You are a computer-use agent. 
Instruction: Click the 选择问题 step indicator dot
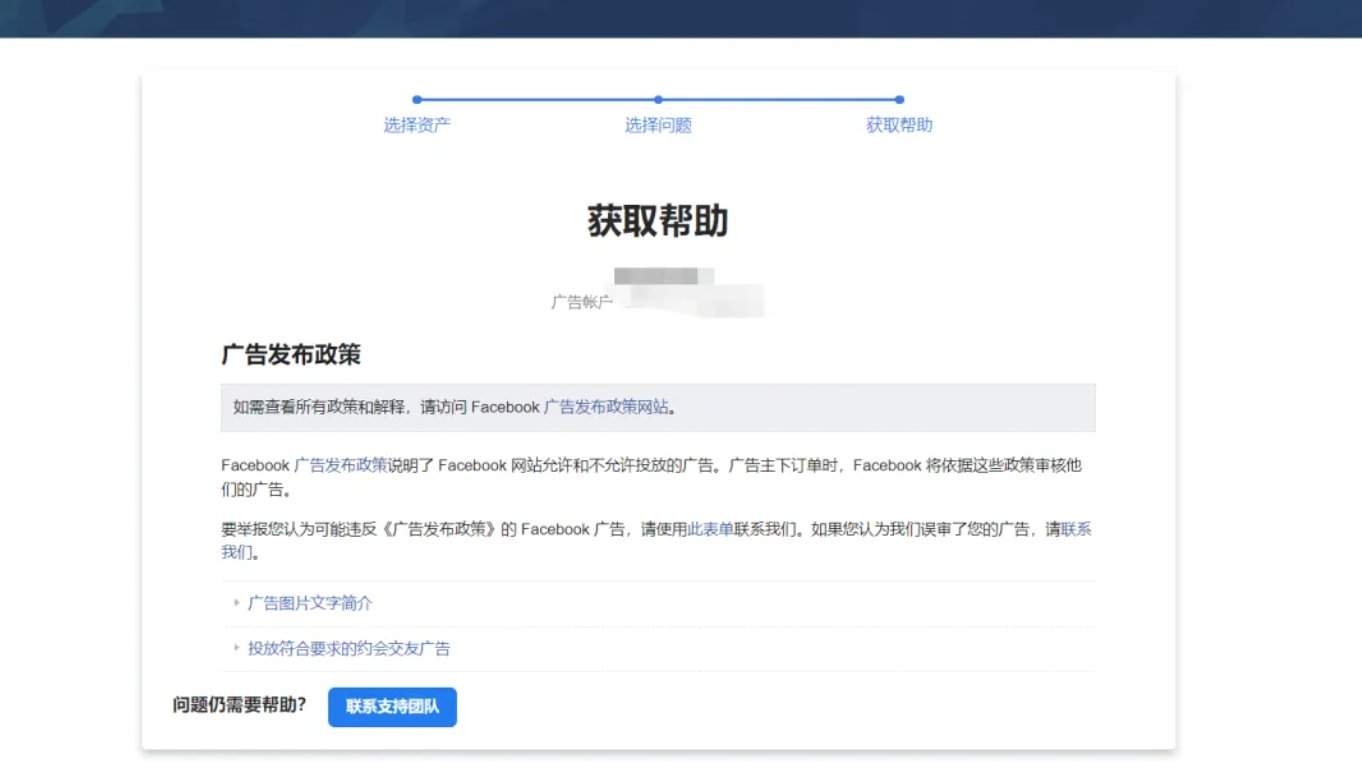(x=657, y=100)
